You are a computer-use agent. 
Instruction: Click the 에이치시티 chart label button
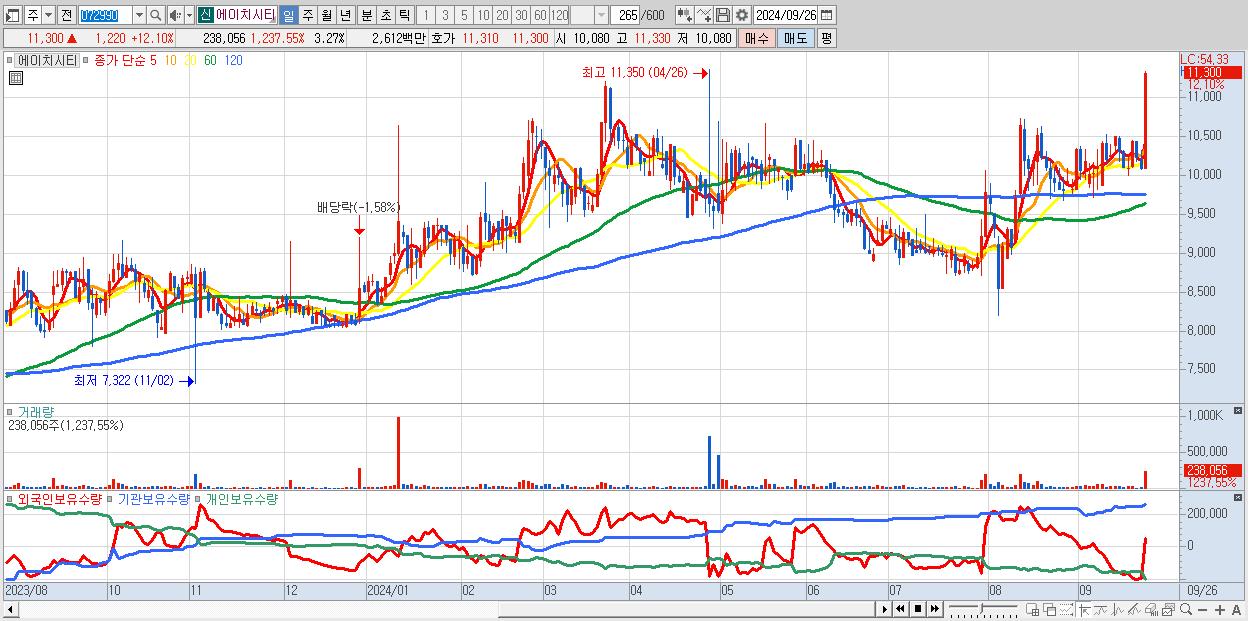click(47, 60)
